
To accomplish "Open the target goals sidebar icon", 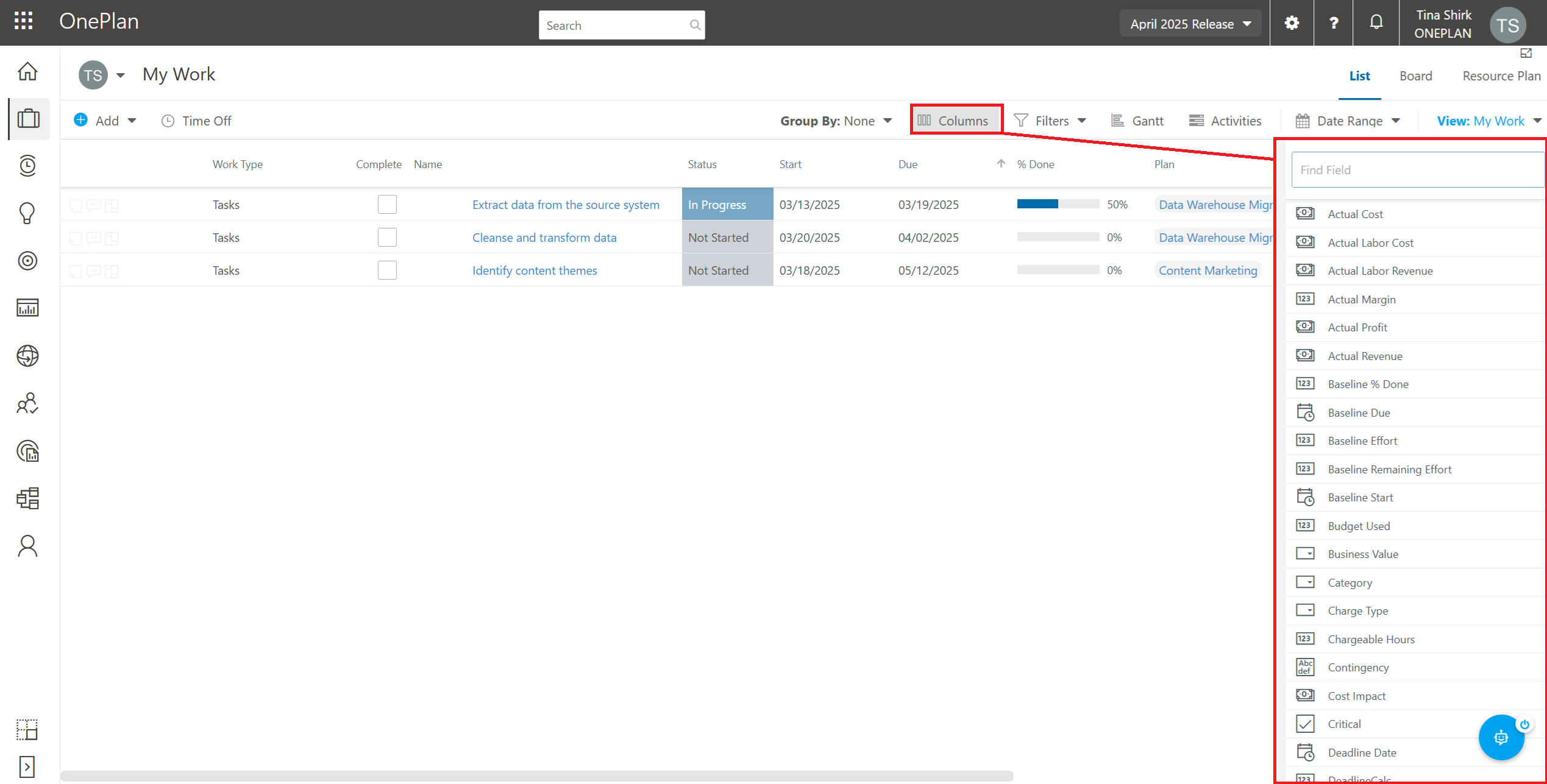I will click(x=27, y=261).
